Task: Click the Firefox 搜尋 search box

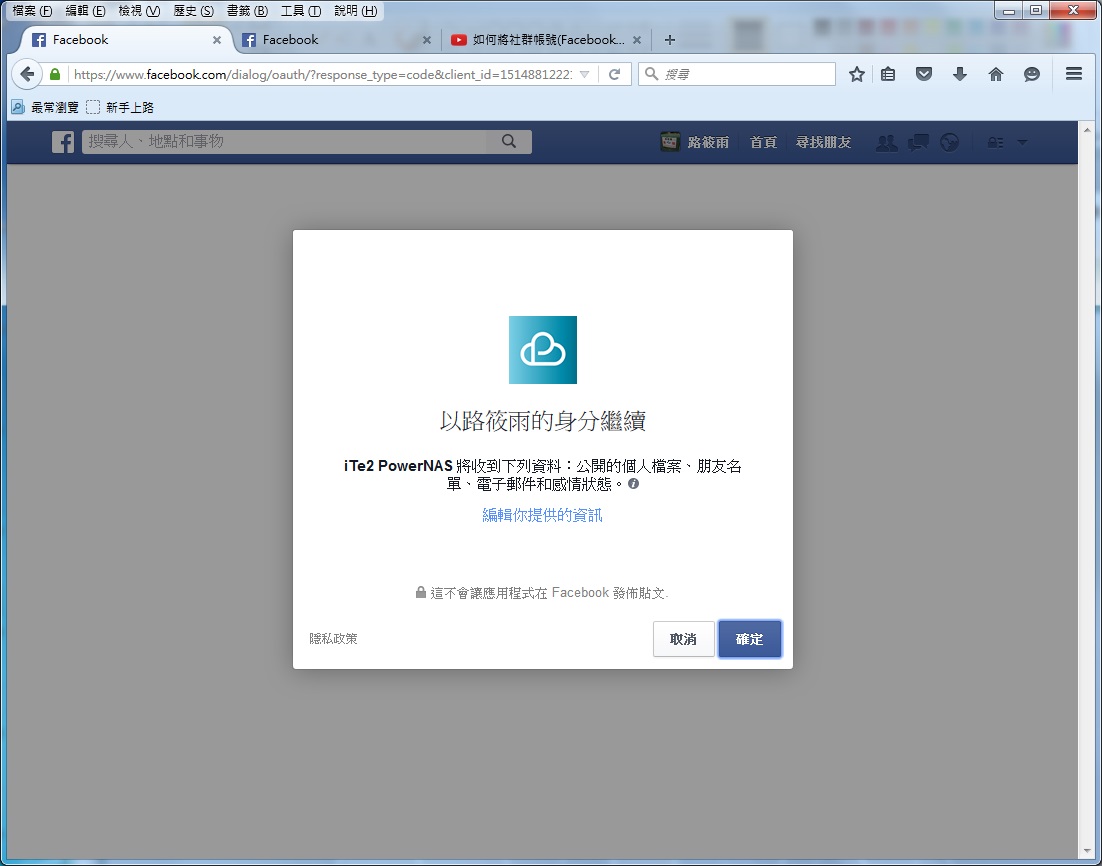Action: (x=737, y=74)
